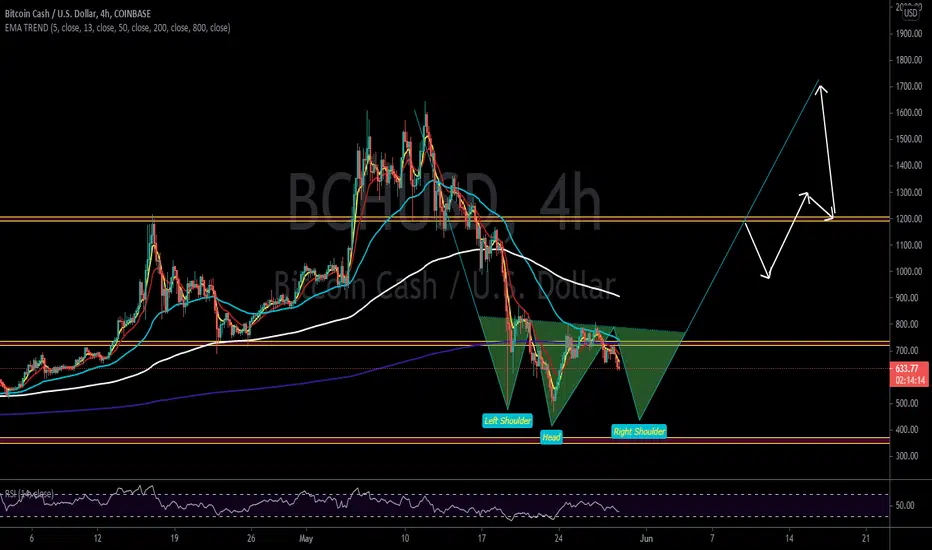
Task: Click the 1300.00 price axis label
Action: [x=909, y=193]
